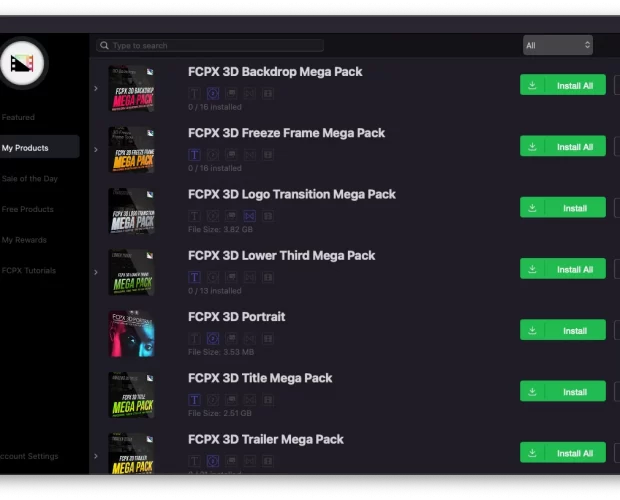This screenshot has height=500, width=620.
Task: Click the filmstrip icon under 3D Title Mega Pack
Action: pyautogui.click(x=268, y=400)
